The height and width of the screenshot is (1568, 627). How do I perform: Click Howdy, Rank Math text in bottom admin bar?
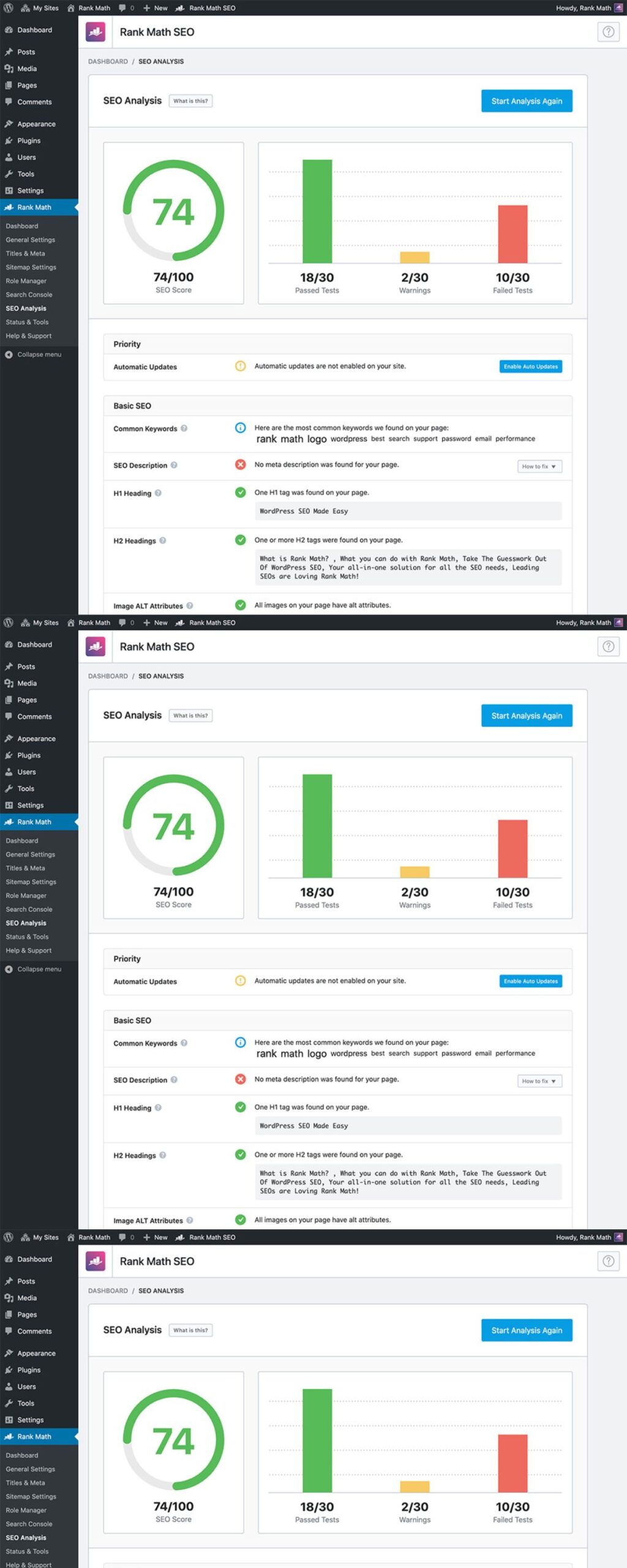tap(584, 1237)
